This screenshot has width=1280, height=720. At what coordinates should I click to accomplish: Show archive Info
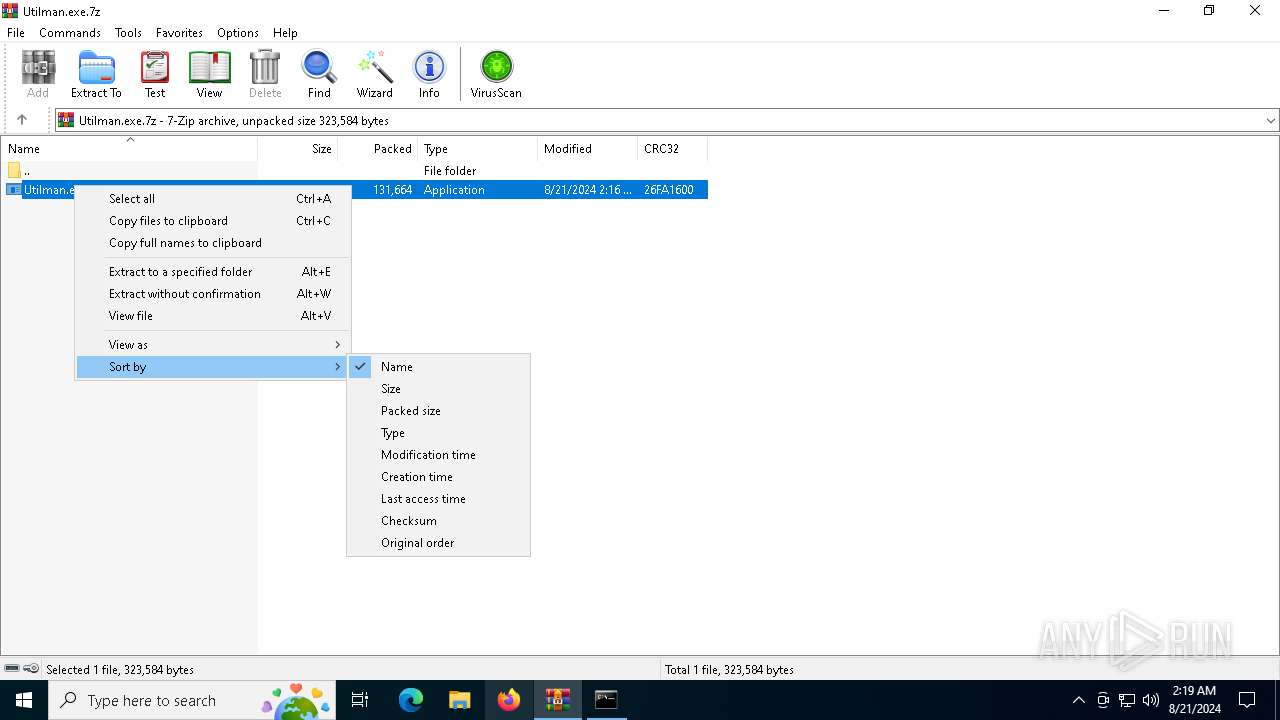[429, 74]
